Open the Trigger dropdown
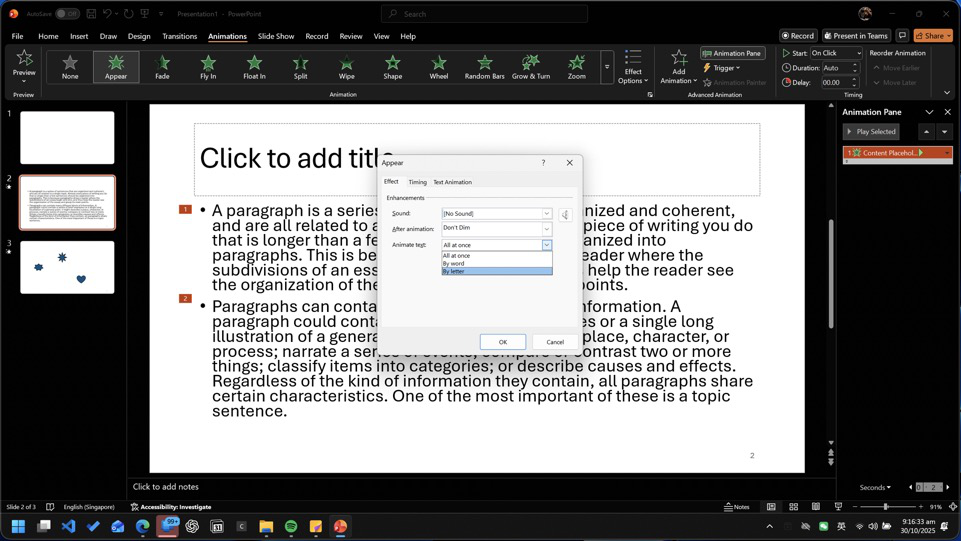Image resolution: width=961 pixels, height=541 pixels. click(x=722, y=68)
